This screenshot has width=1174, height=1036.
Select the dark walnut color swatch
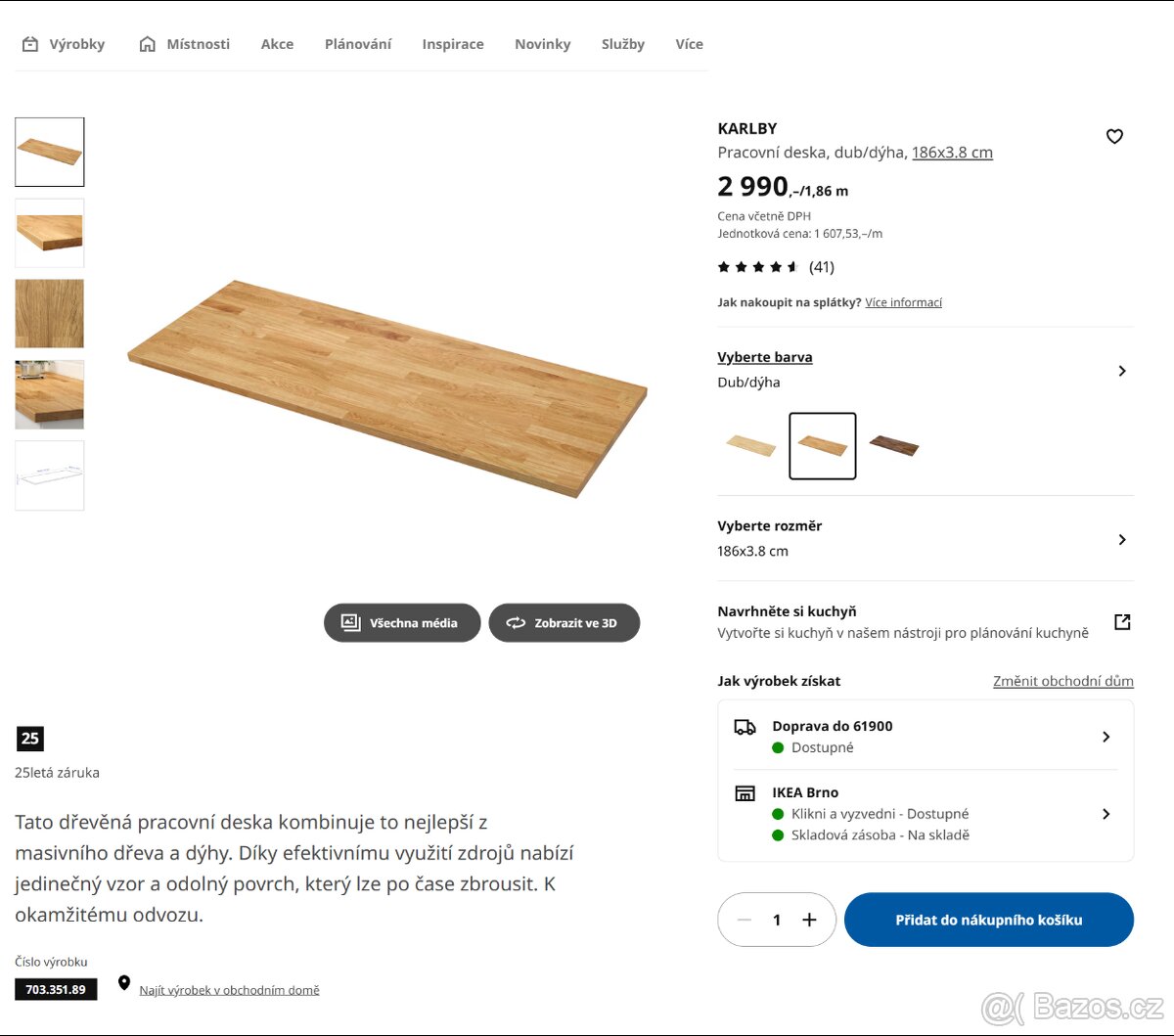[x=894, y=446]
